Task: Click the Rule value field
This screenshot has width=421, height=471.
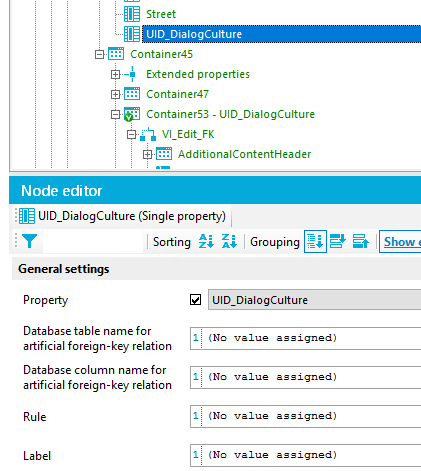Action: [305, 416]
